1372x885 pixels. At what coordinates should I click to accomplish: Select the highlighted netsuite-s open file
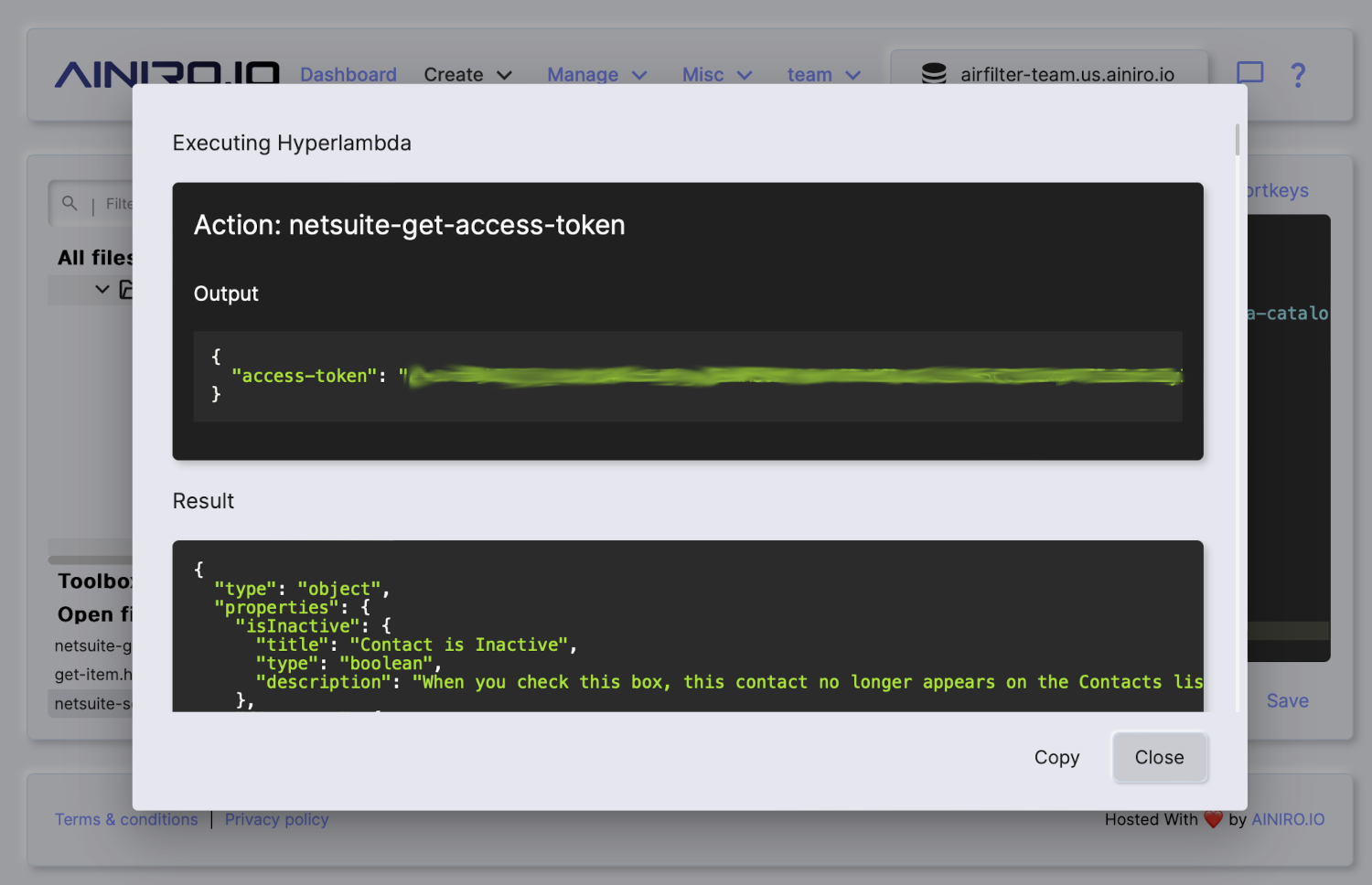[x=91, y=703]
